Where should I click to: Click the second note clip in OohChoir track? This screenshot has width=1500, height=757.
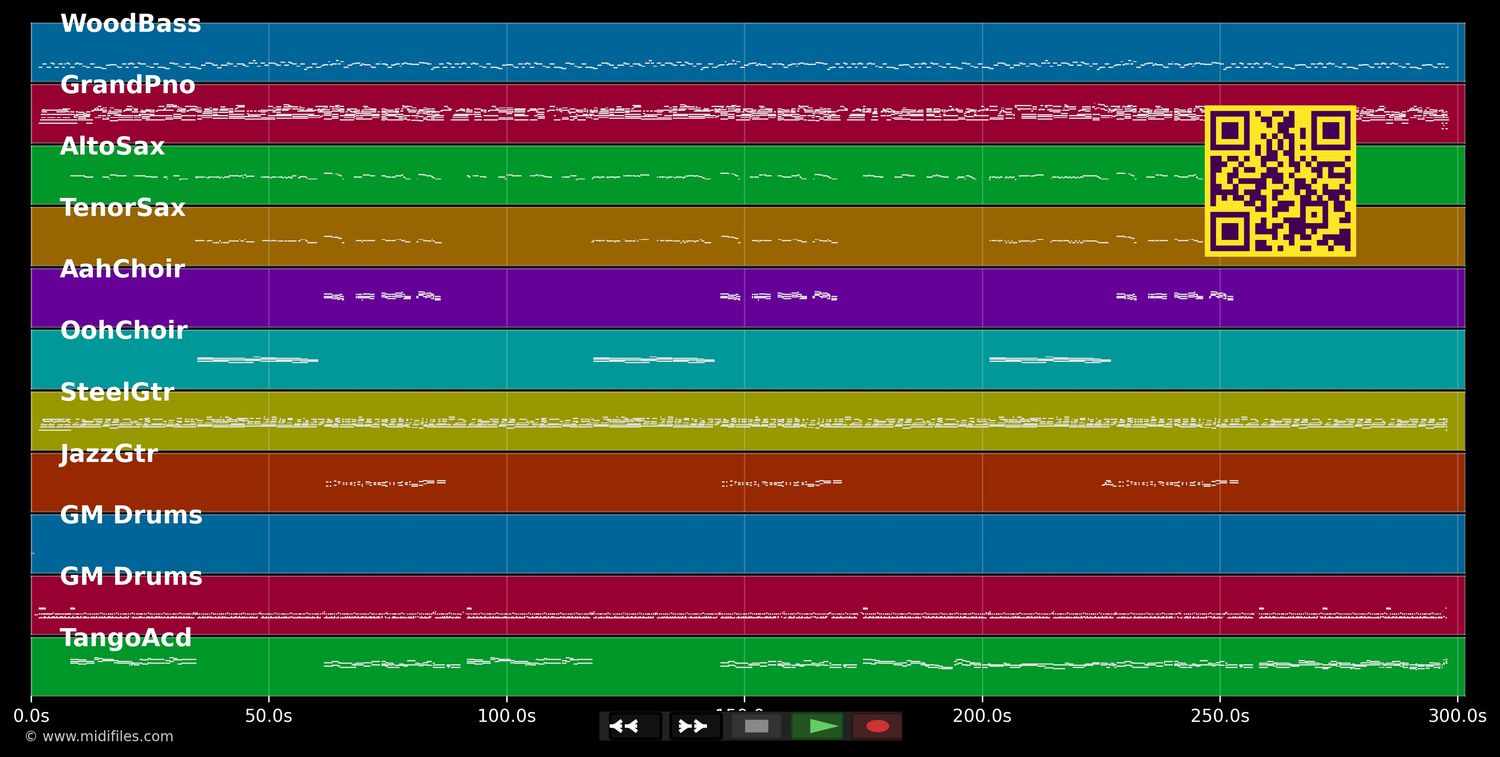(653, 360)
